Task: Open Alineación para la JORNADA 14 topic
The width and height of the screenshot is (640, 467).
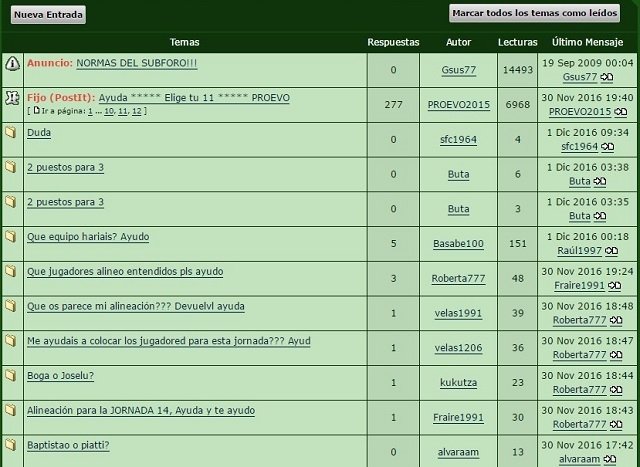Action: (141, 410)
